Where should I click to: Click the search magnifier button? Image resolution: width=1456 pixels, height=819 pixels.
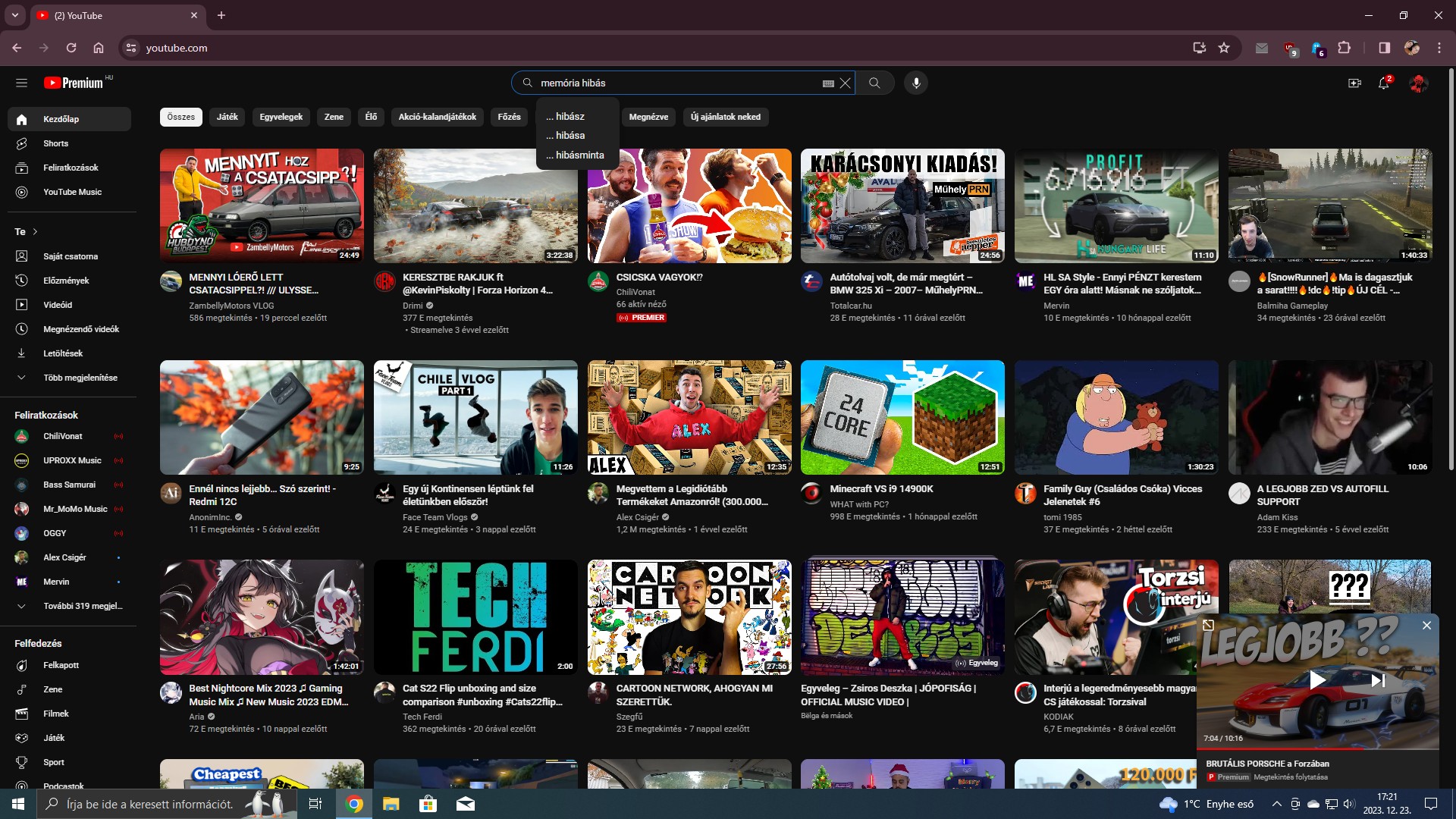click(874, 83)
